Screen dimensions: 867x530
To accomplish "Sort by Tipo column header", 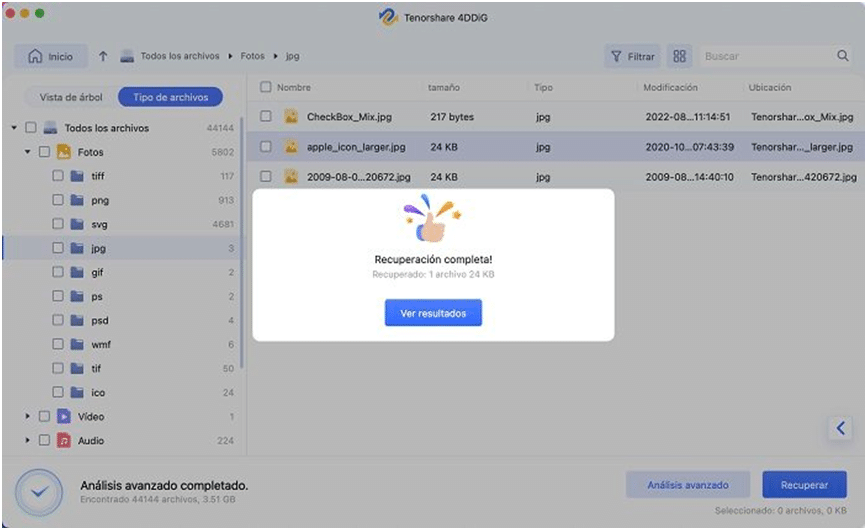I will click(543, 87).
